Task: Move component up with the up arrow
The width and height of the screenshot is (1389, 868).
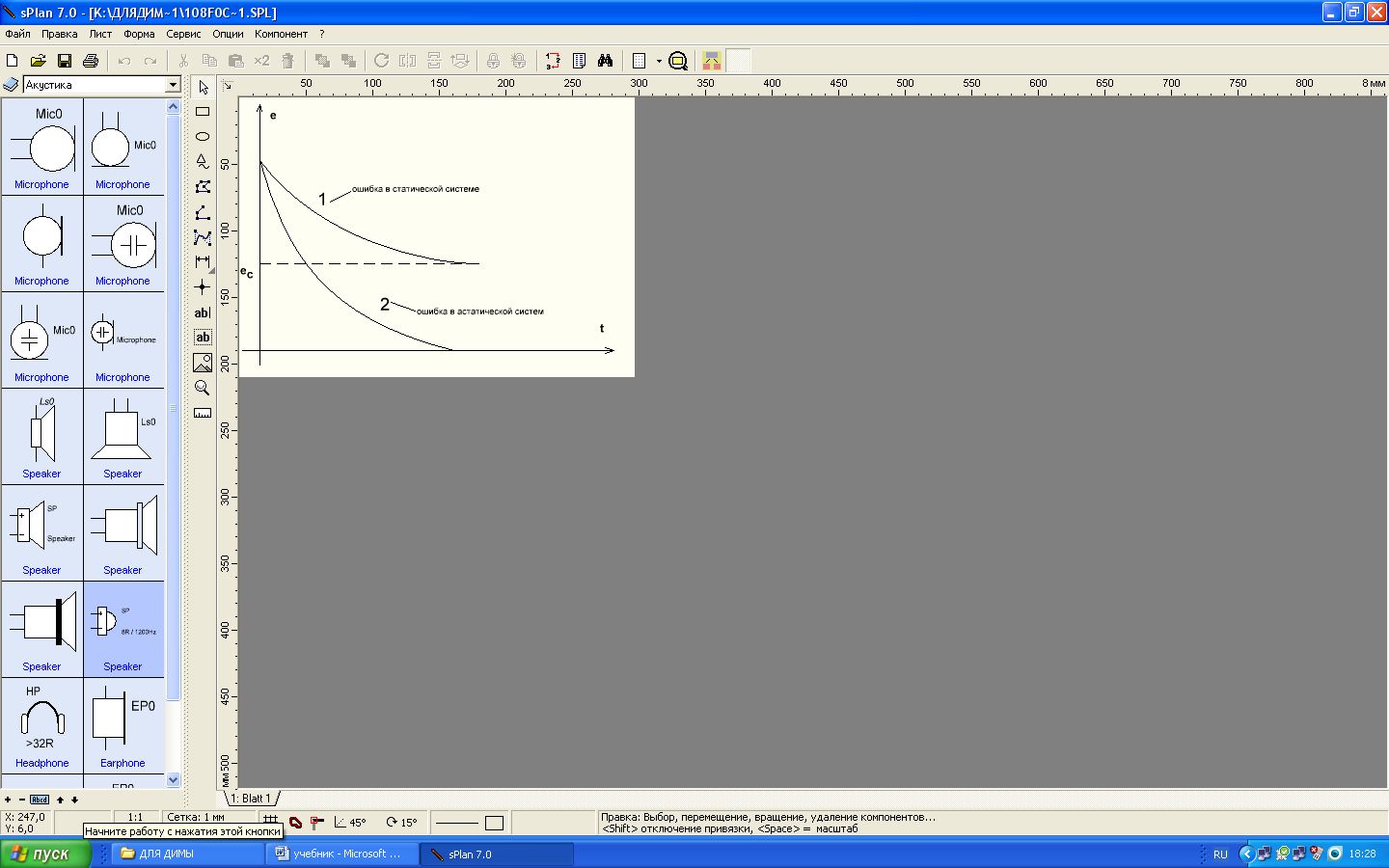Action: pos(60,800)
